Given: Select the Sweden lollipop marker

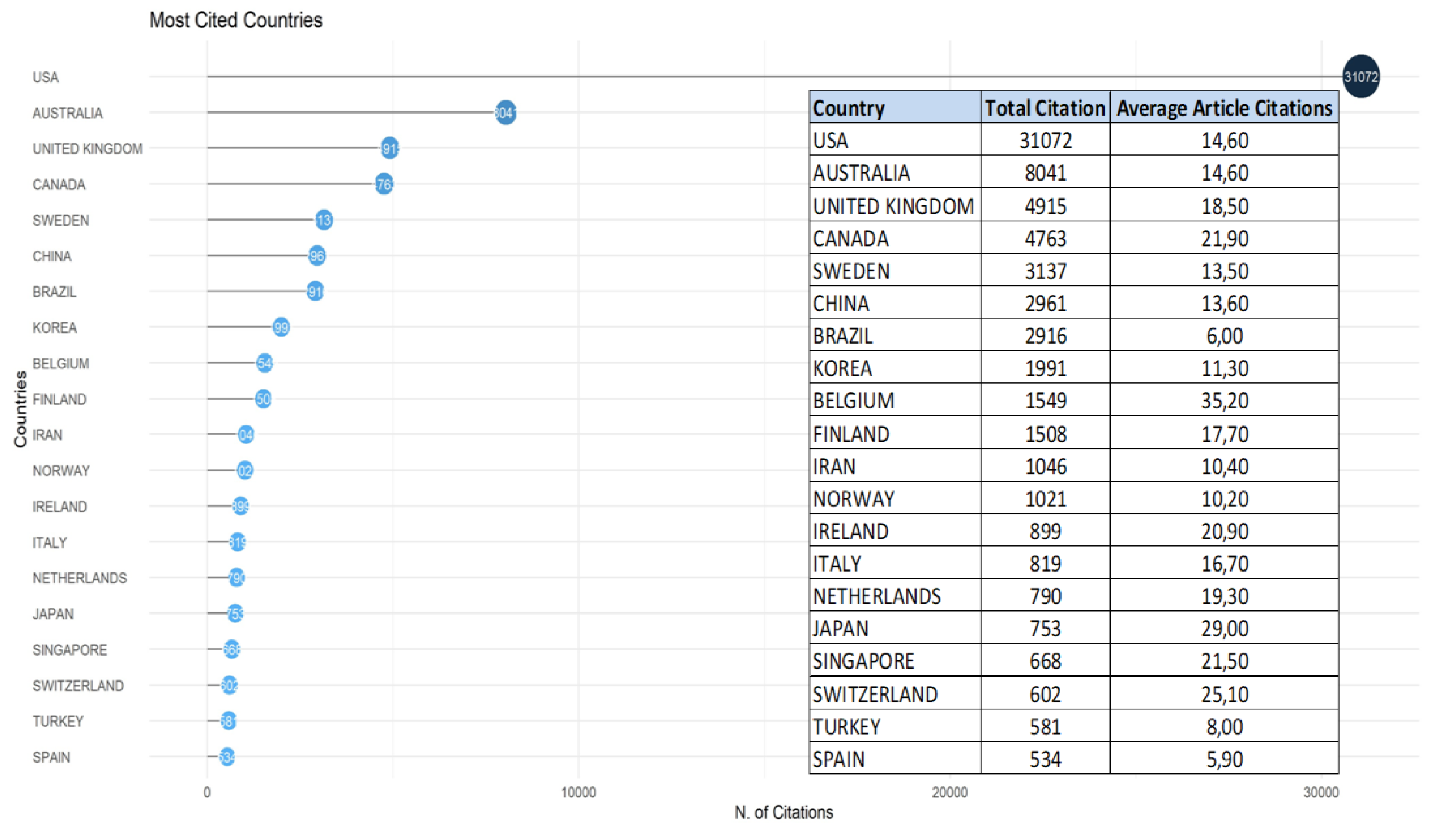Looking at the screenshot, I should [x=324, y=220].
